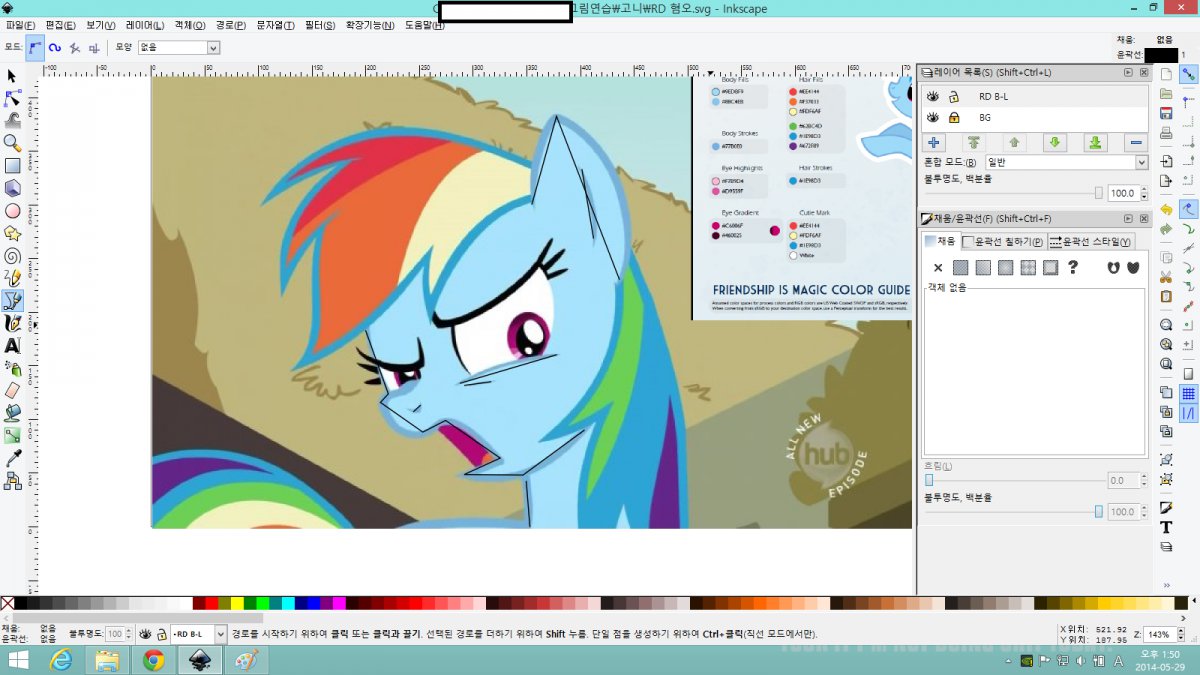The image size is (1200, 675).
Task: Select the Selector arrow tool
Action: (x=12, y=75)
